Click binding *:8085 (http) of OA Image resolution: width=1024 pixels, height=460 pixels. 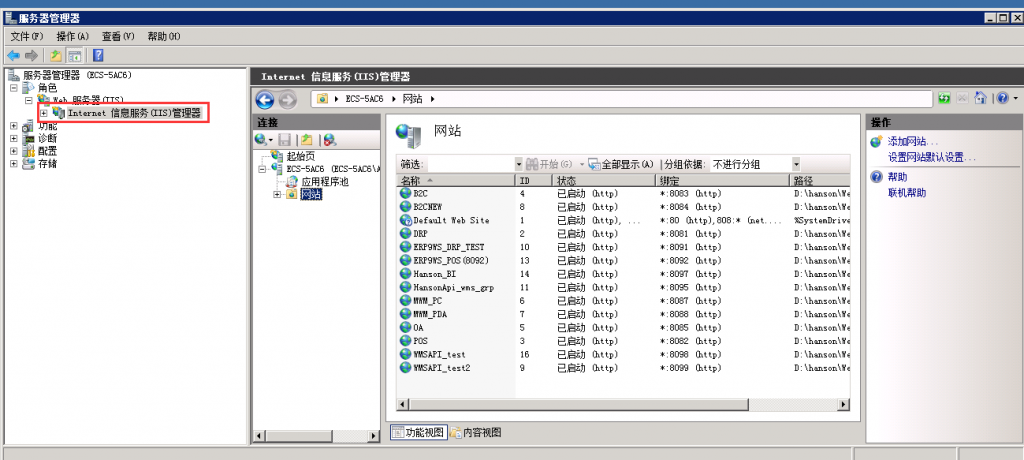click(x=691, y=327)
